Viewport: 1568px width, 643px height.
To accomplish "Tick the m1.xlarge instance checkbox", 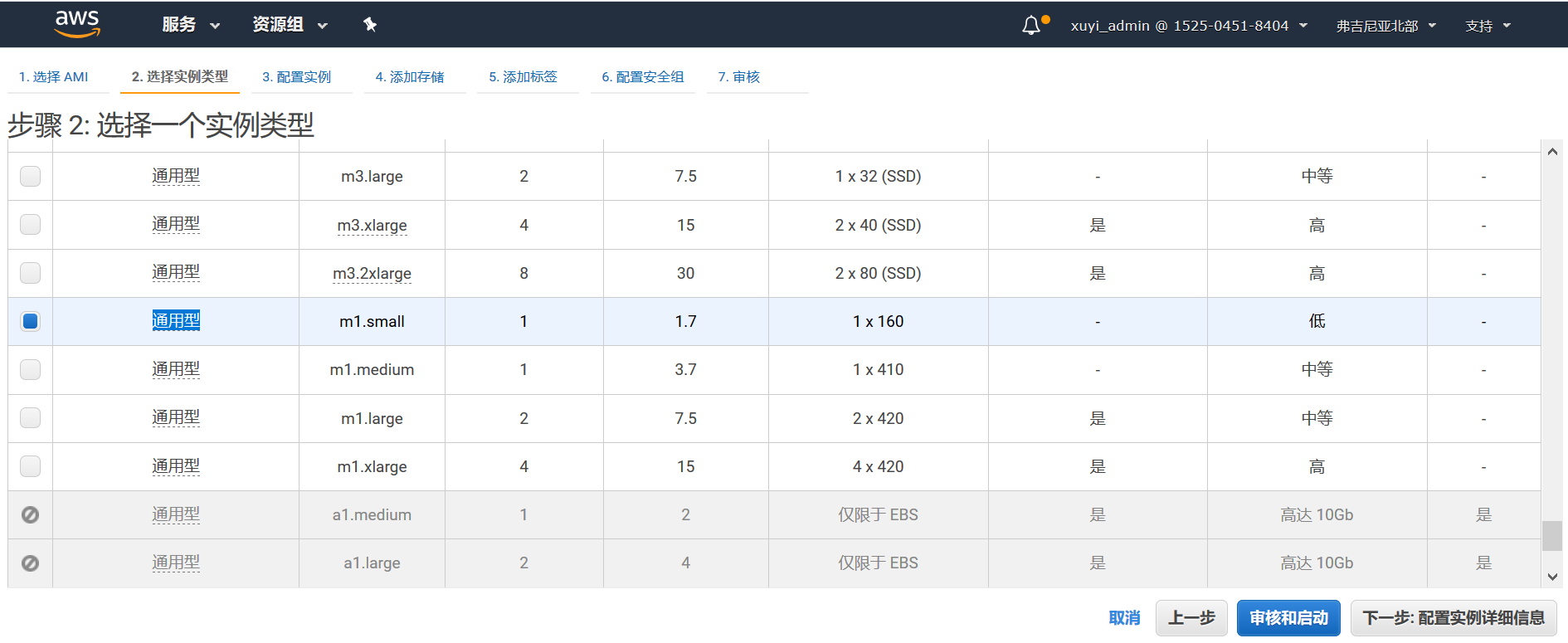I will pyautogui.click(x=31, y=466).
